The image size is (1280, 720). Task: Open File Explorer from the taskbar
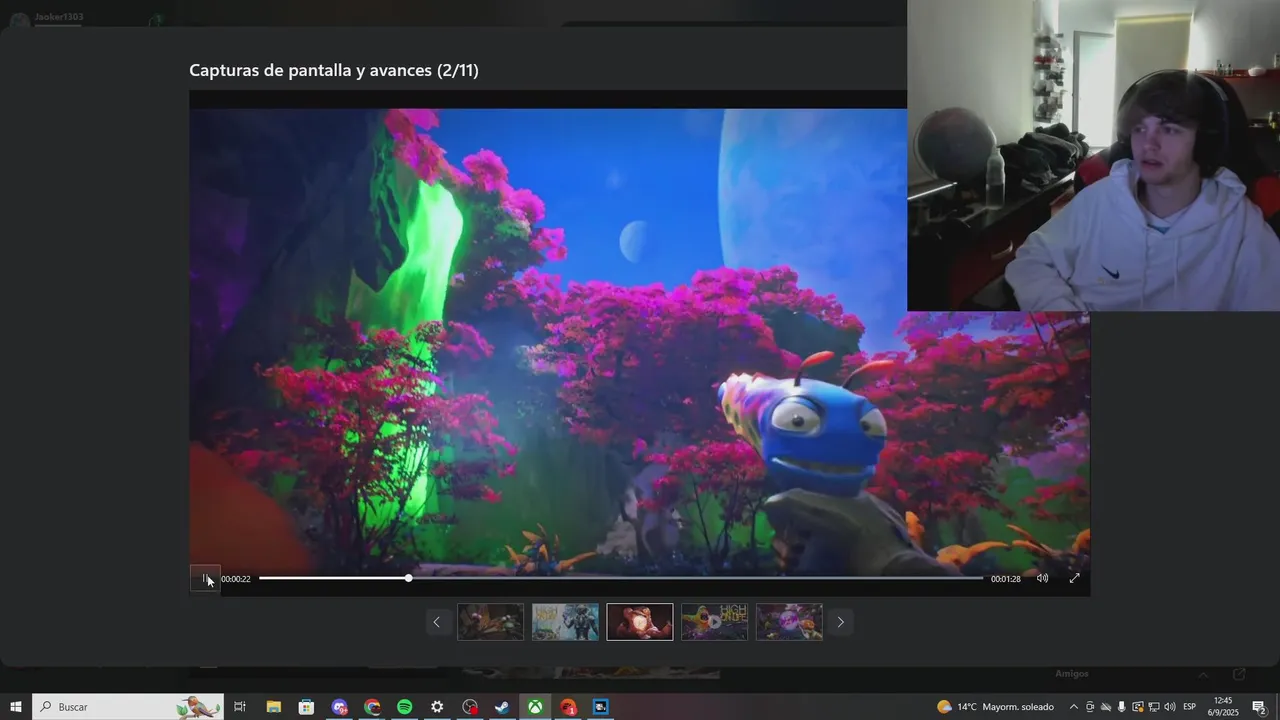(273, 707)
